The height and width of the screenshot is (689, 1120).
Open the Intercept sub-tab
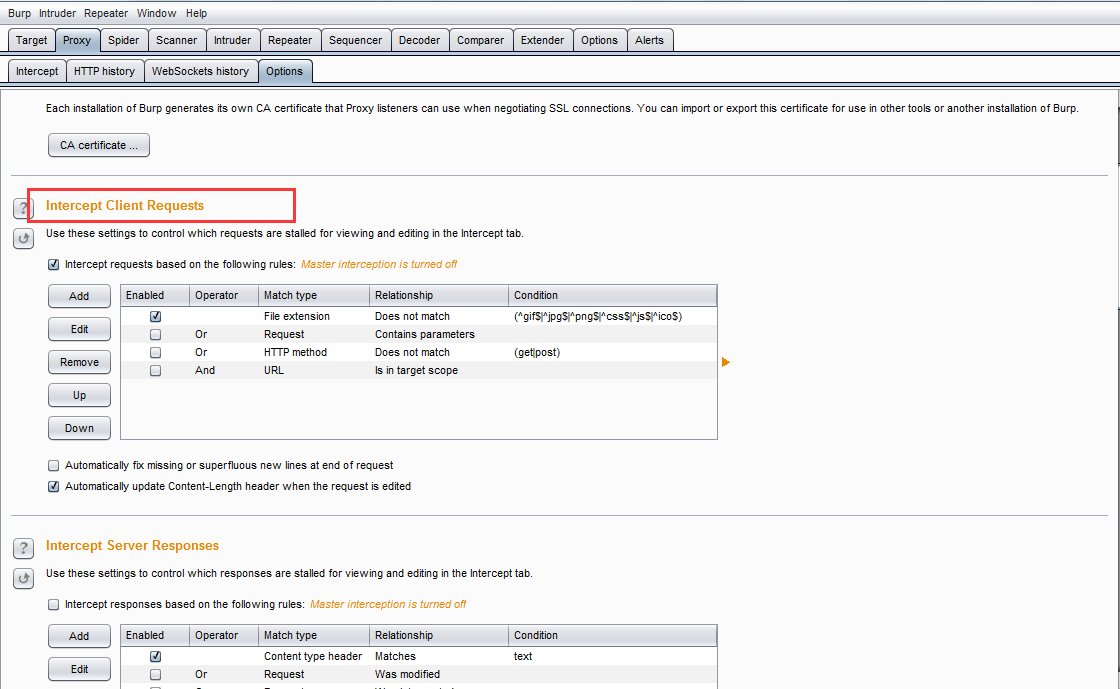(37, 71)
